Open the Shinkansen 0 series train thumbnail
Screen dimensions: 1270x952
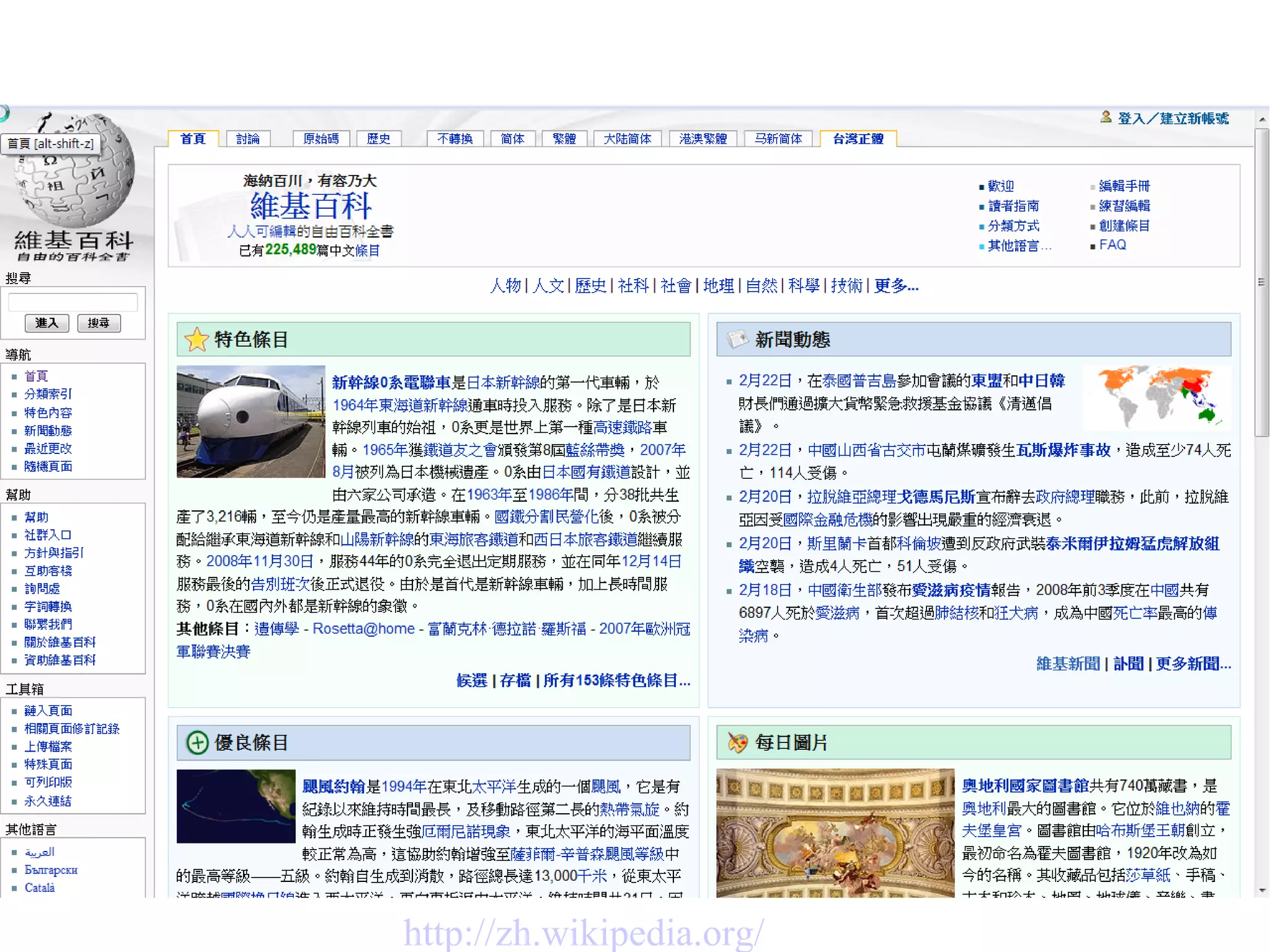[x=251, y=422]
